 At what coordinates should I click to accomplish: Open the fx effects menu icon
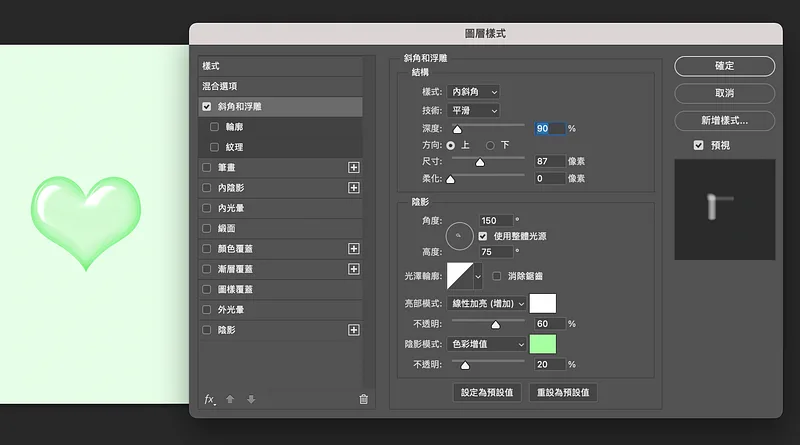tap(209, 400)
